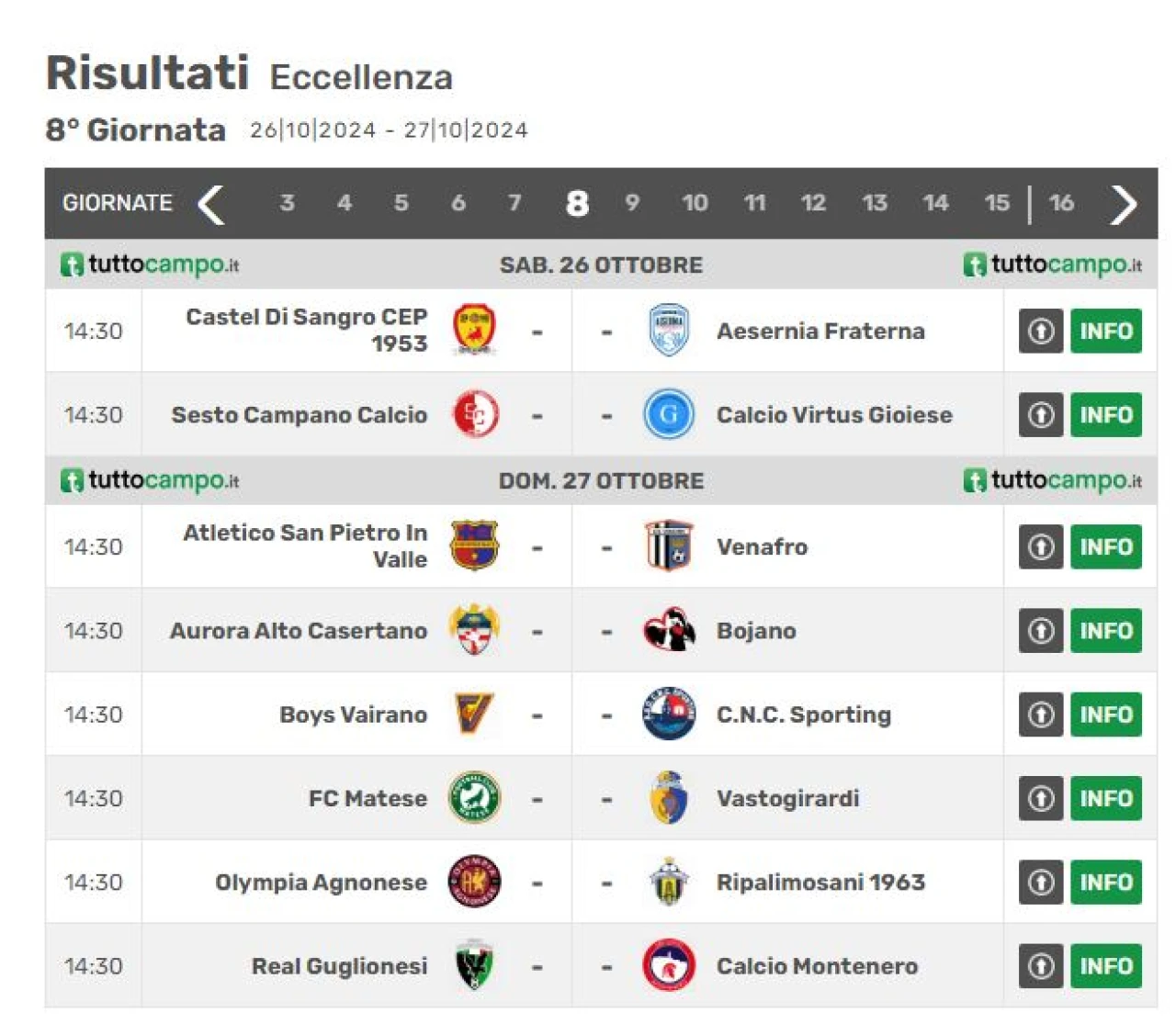Open the Ripalimosani 1963 team link
Screen dimensions: 1176x1024
pos(820,882)
